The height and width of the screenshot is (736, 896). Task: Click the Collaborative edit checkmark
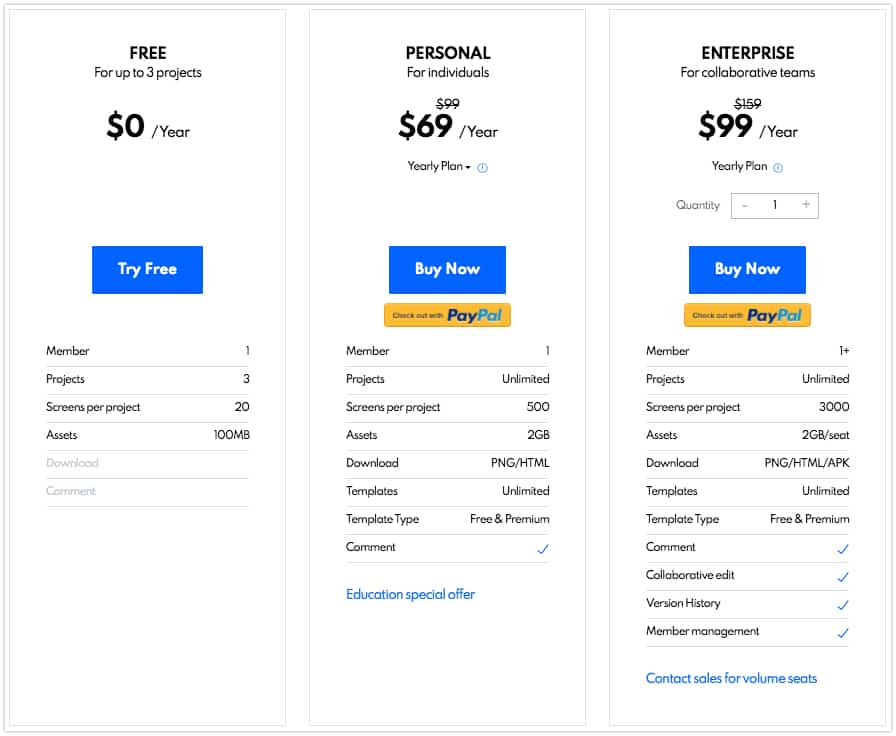click(x=843, y=577)
